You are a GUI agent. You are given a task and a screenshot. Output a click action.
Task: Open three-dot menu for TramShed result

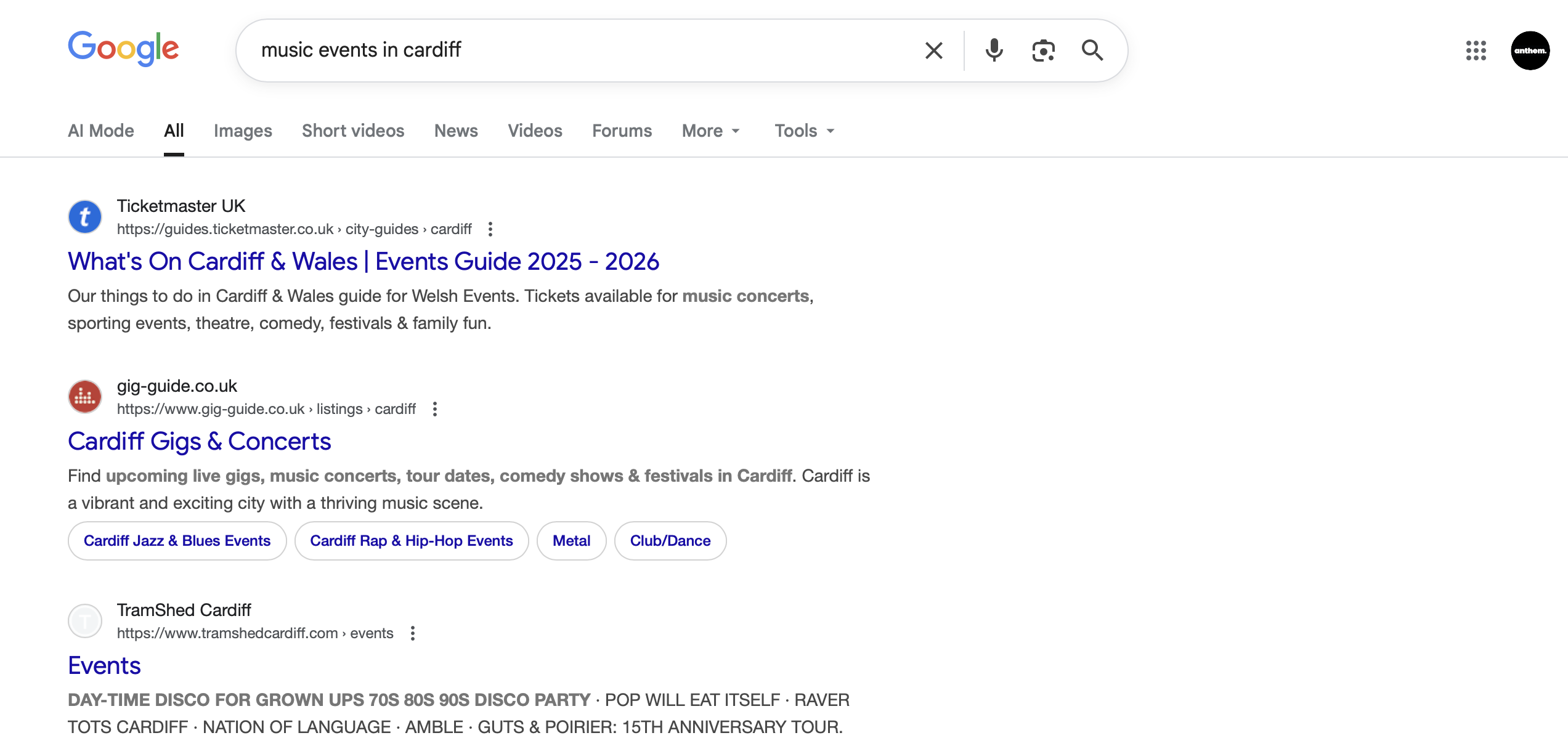413,633
